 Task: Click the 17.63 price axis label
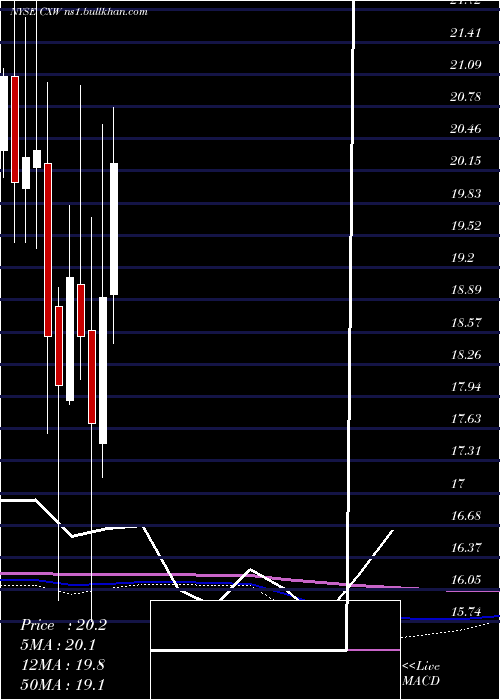tap(466, 419)
